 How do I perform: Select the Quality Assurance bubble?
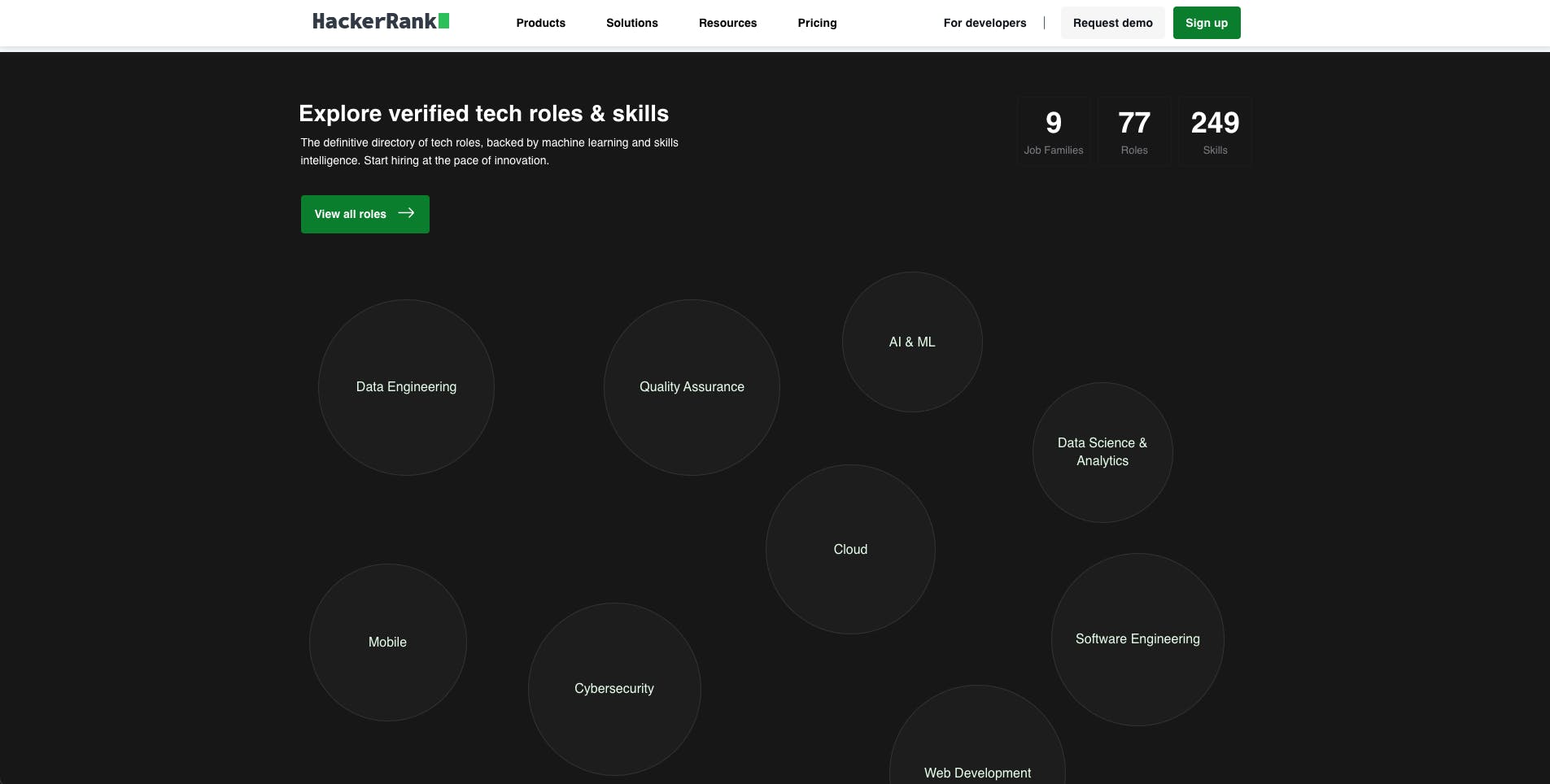click(691, 387)
